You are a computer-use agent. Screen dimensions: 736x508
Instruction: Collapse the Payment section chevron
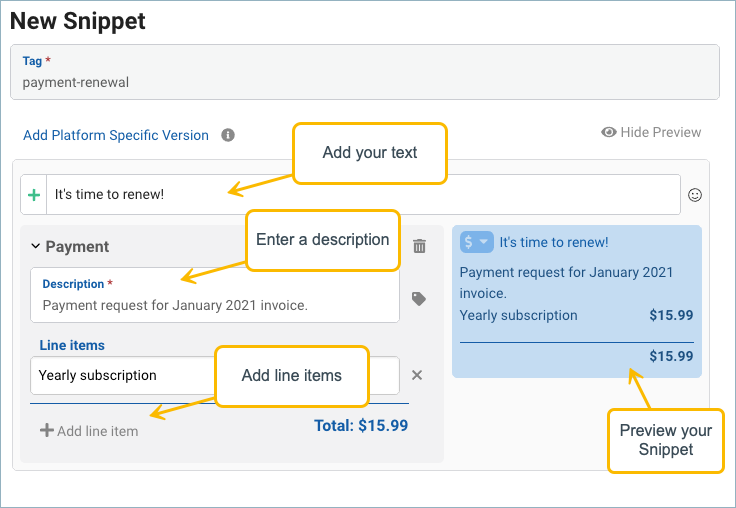(x=35, y=246)
